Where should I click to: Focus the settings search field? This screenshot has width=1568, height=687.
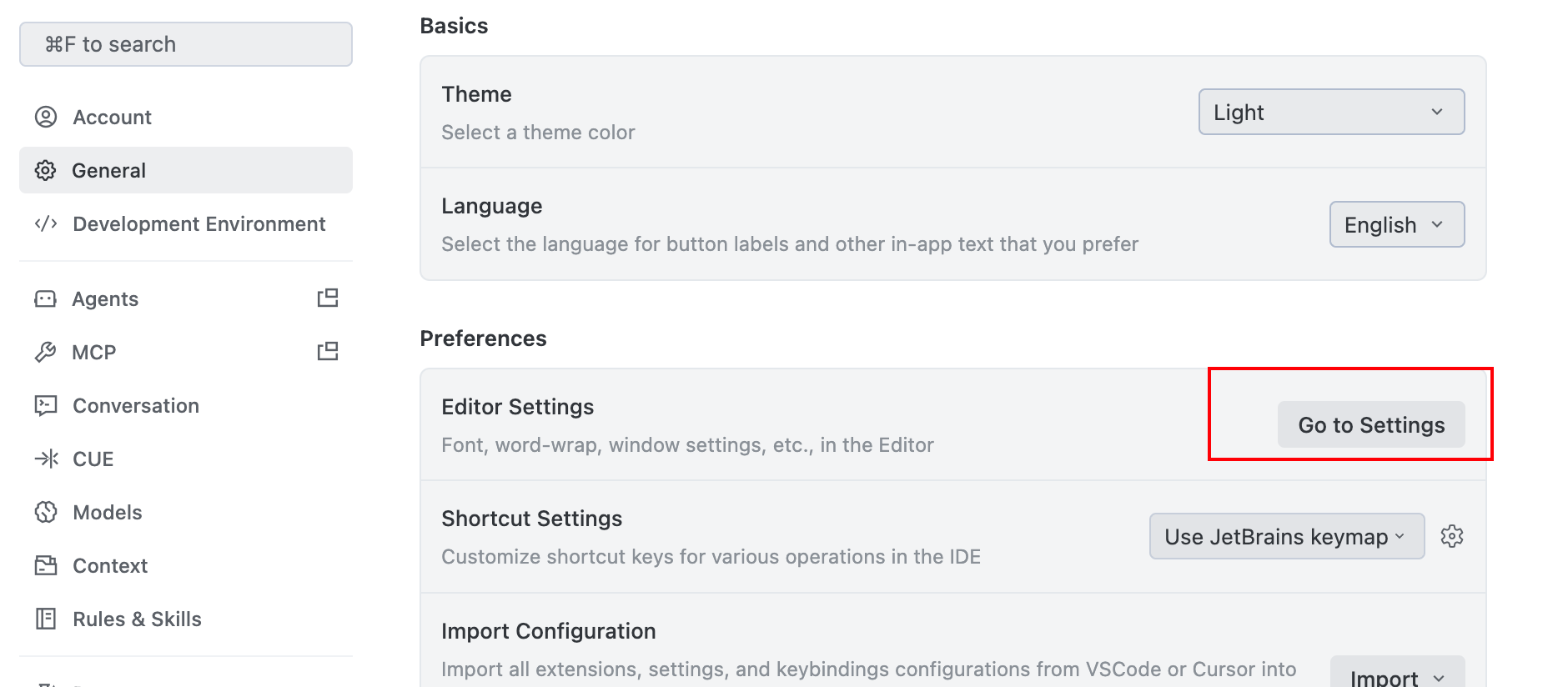[186, 44]
